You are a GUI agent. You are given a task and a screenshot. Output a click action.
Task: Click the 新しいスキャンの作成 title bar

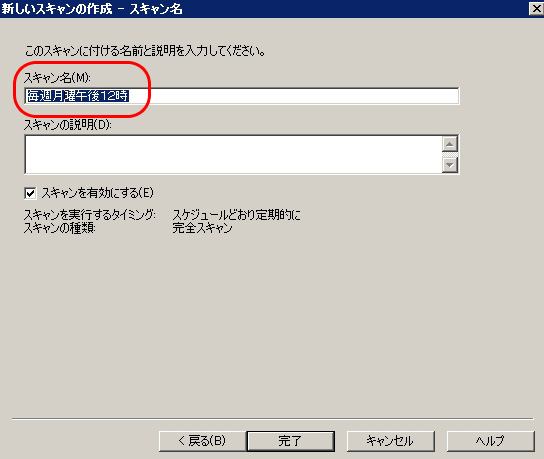click(264, 9)
